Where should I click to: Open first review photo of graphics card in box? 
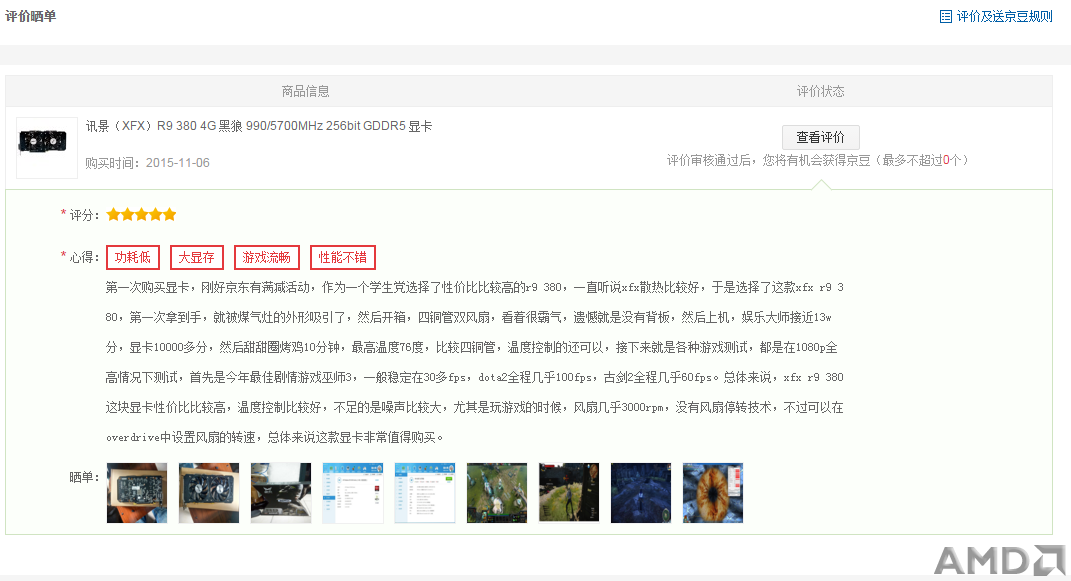point(137,493)
